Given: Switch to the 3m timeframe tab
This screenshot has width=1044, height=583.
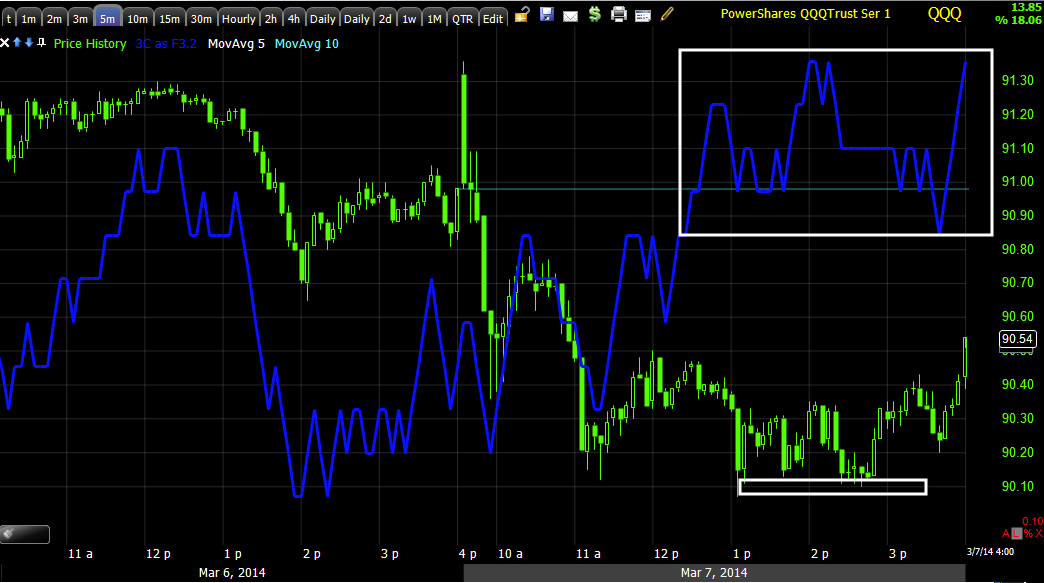Looking at the screenshot, I should point(80,19).
